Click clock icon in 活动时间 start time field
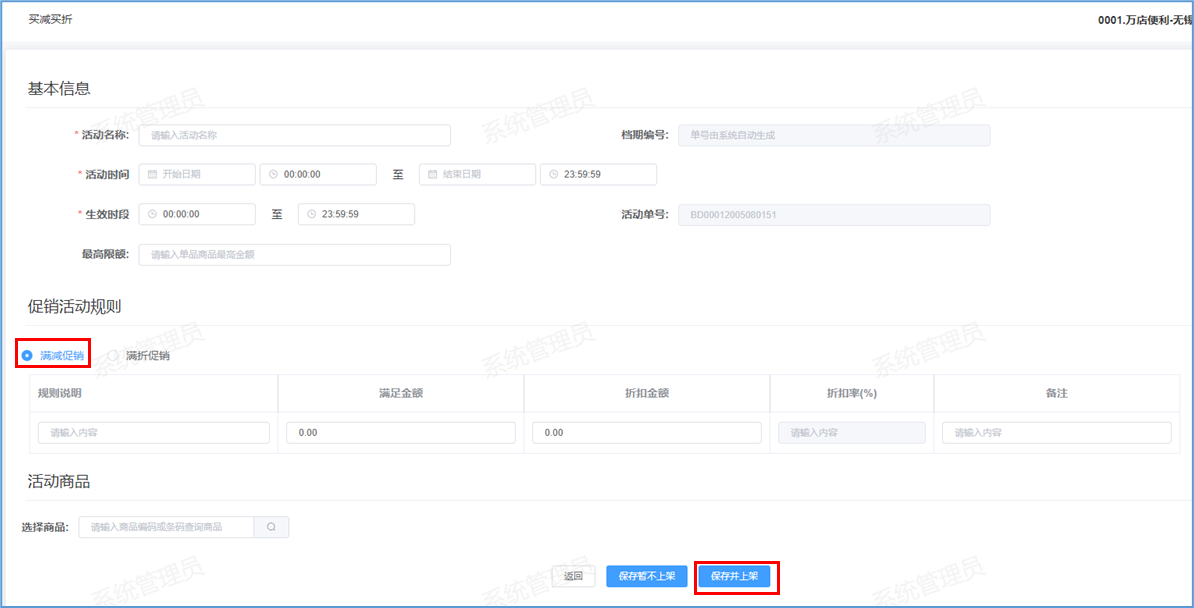 [273, 174]
